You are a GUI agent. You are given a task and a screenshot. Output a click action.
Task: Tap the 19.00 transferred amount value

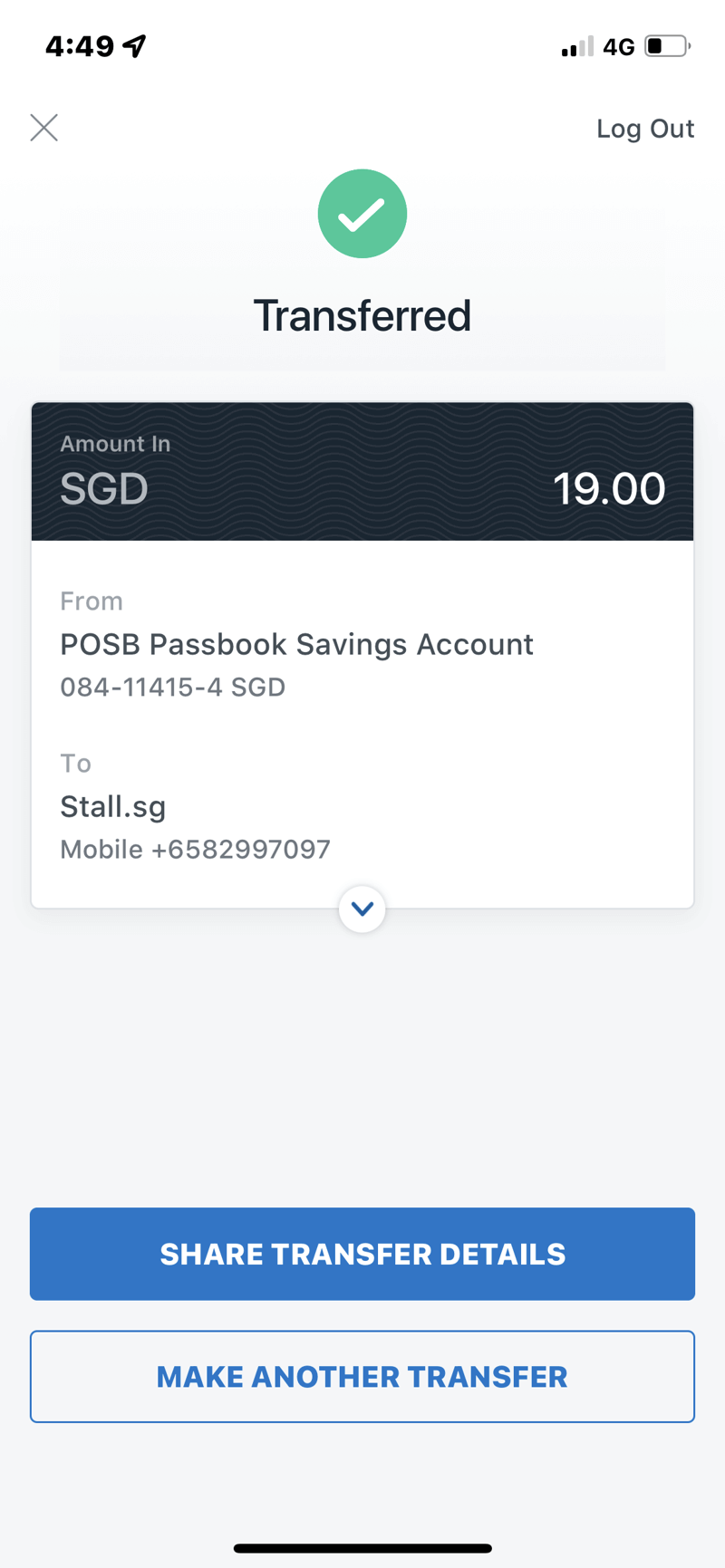pos(609,489)
